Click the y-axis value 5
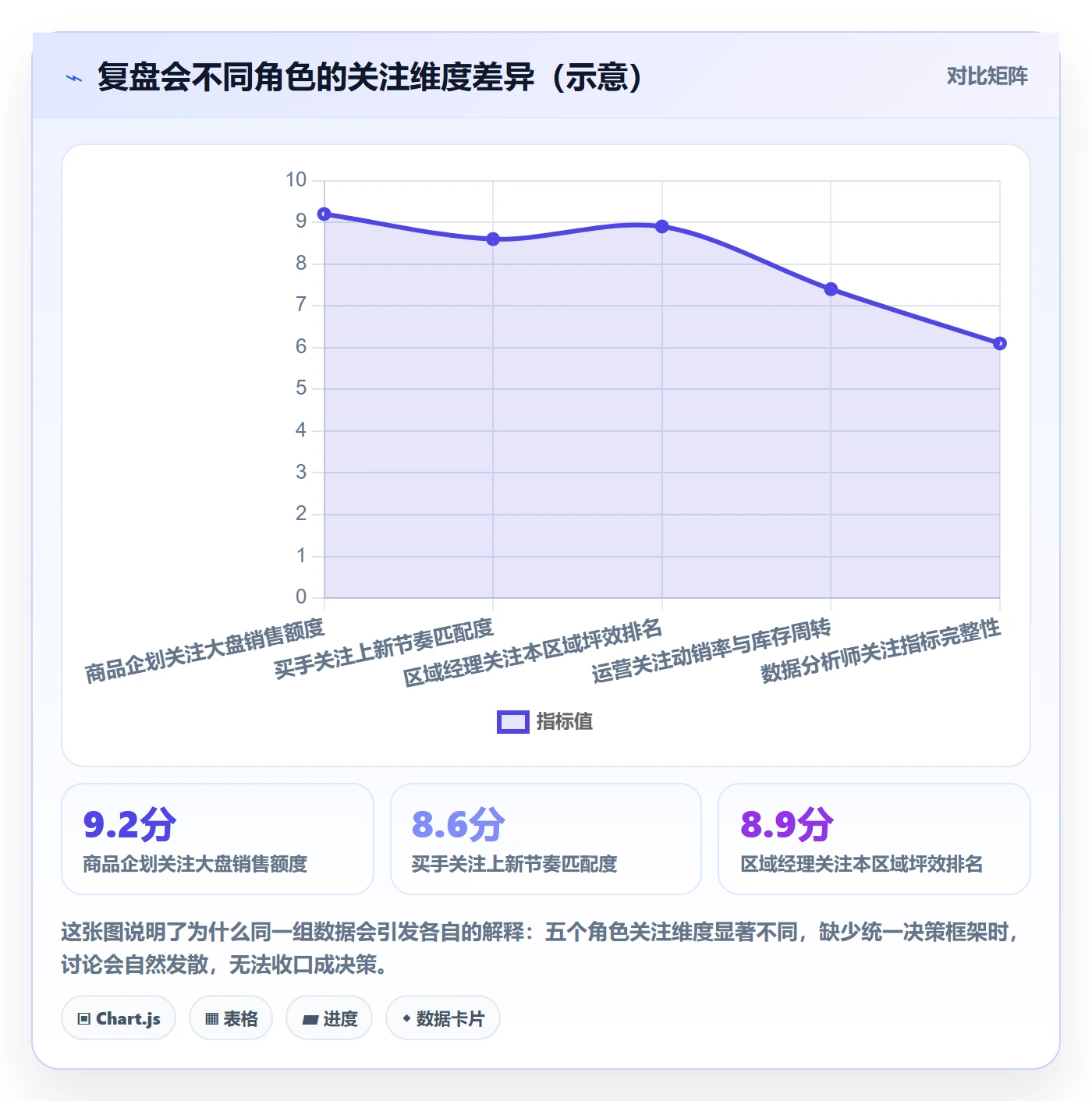 (301, 388)
